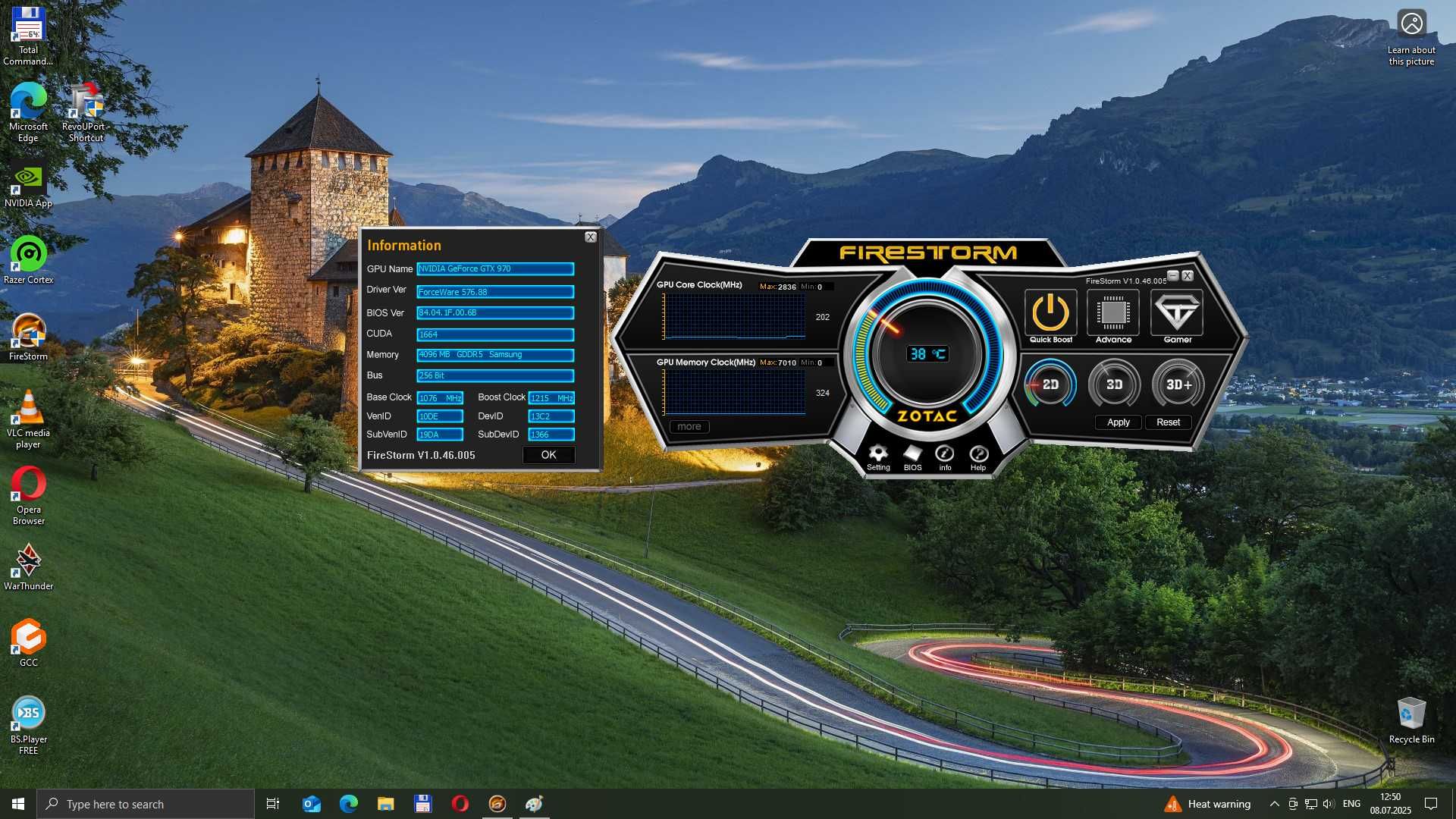
Task: Click the GPU Core Clock graph
Action: click(734, 316)
